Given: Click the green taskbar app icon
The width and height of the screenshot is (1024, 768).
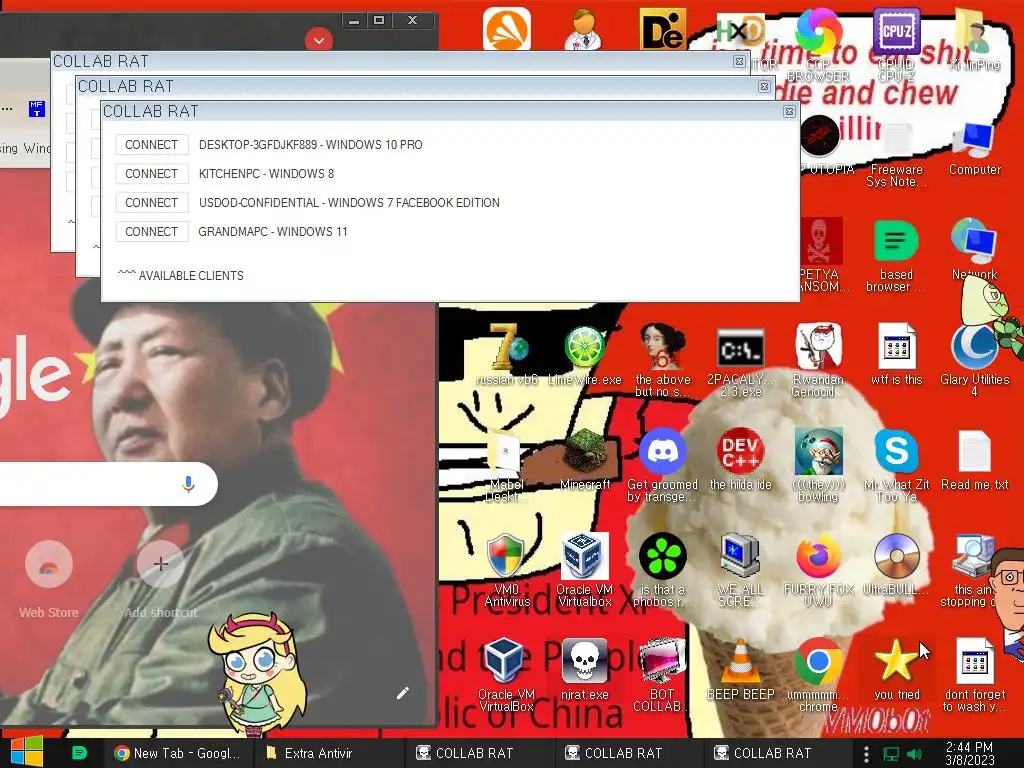Looking at the screenshot, I should tap(79, 753).
